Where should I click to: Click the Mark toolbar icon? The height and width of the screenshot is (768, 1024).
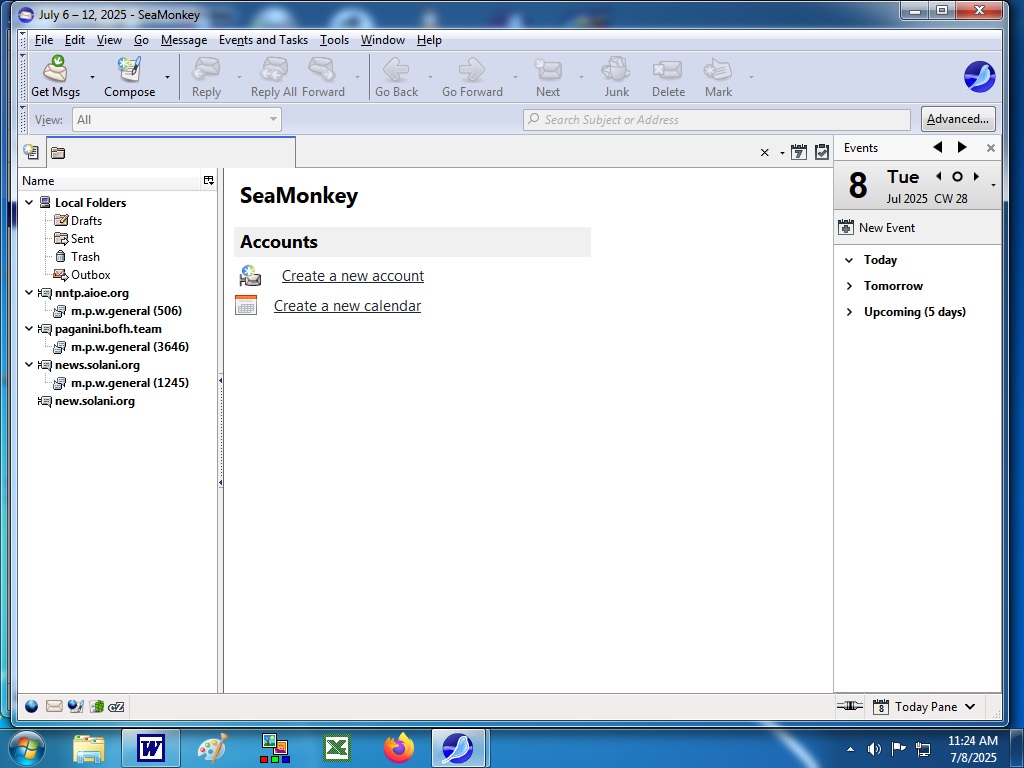point(718,68)
